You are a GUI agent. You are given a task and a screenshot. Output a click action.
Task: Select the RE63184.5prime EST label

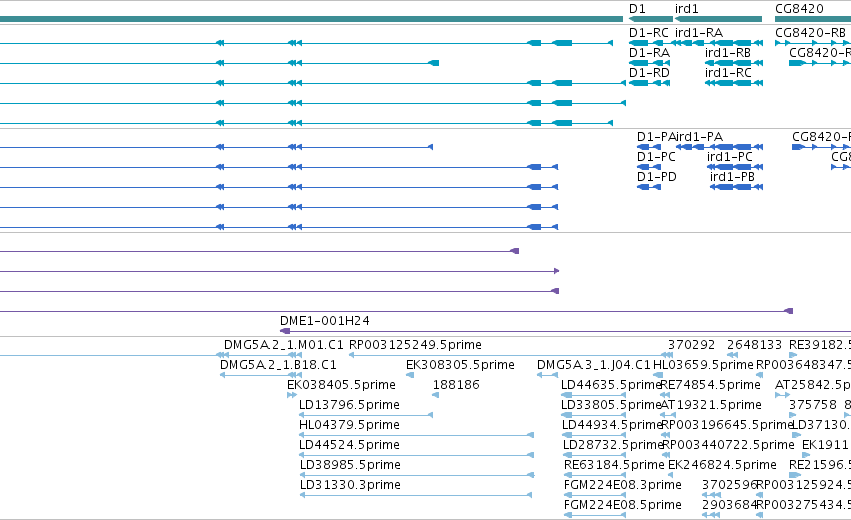pos(614,465)
